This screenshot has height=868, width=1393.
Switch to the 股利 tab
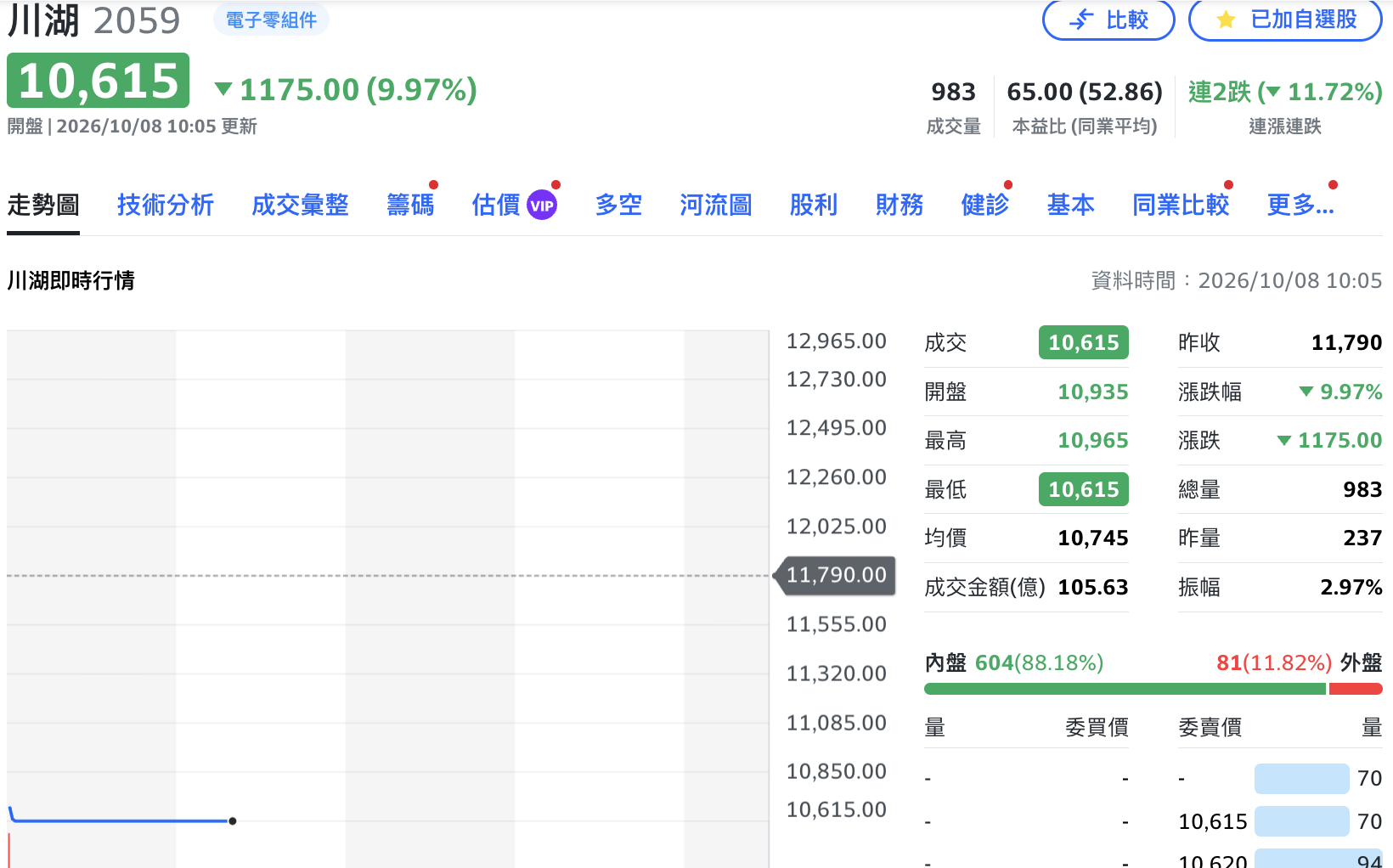click(814, 205)
